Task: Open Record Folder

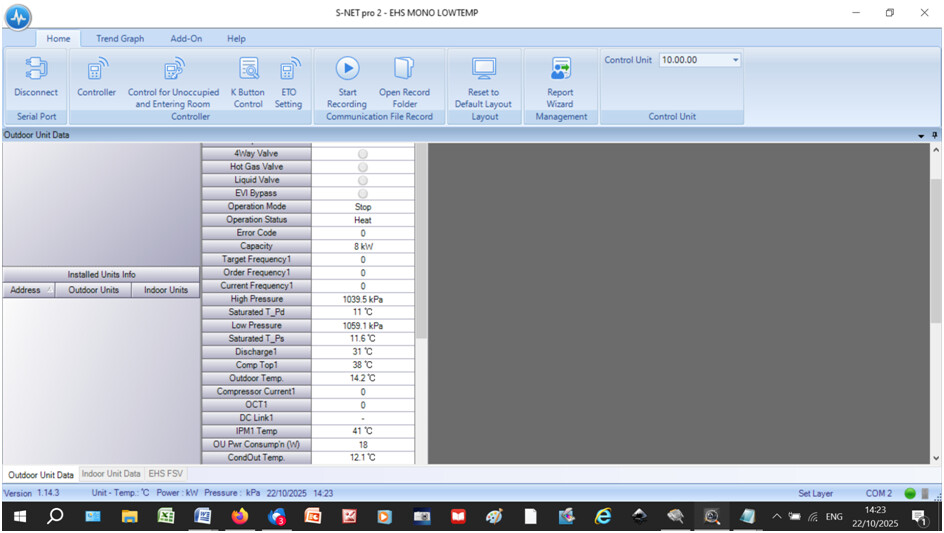Action: [x=404, y=69]
